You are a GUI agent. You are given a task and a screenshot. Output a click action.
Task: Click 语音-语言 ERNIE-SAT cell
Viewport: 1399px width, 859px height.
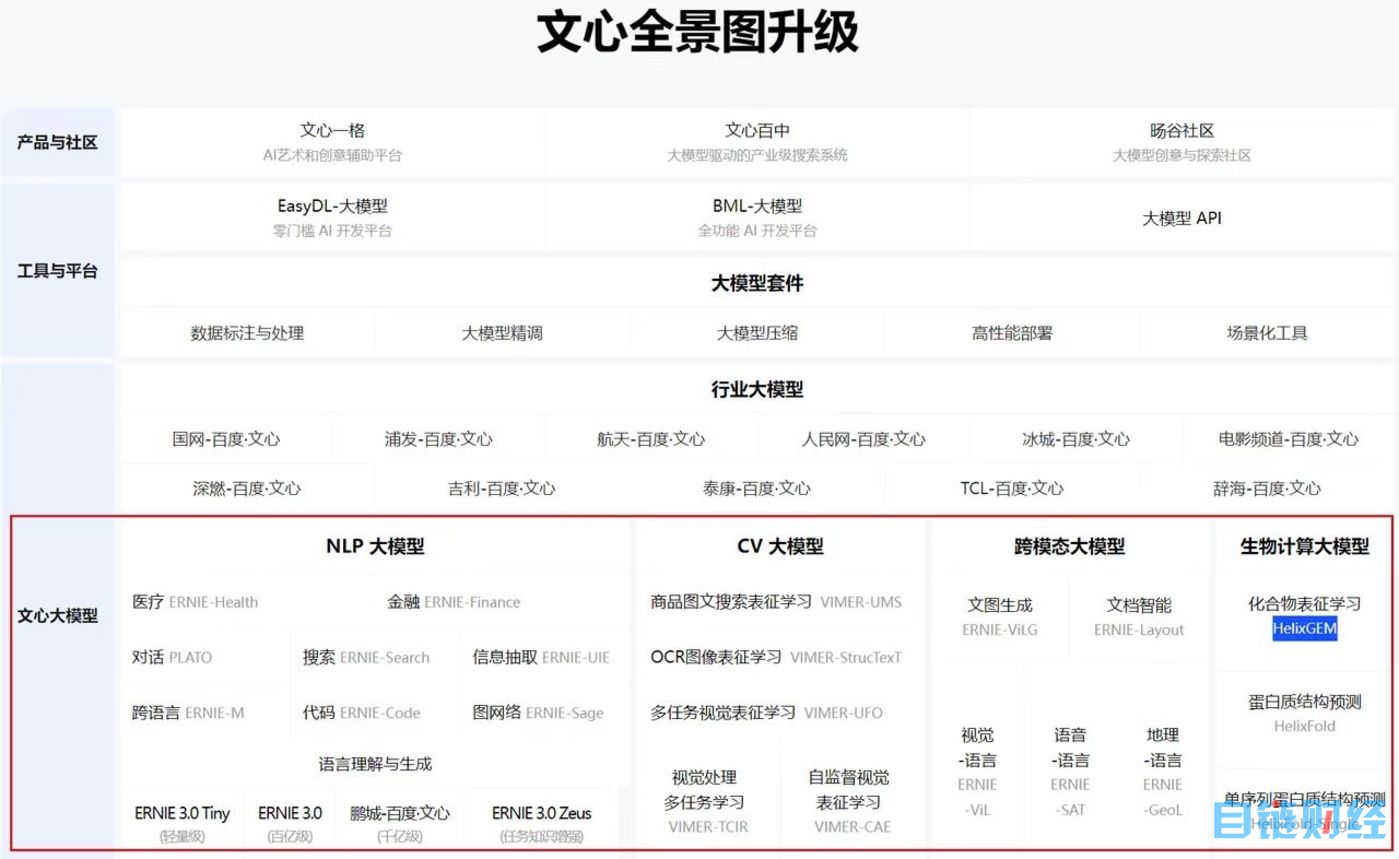[1070, 772]
